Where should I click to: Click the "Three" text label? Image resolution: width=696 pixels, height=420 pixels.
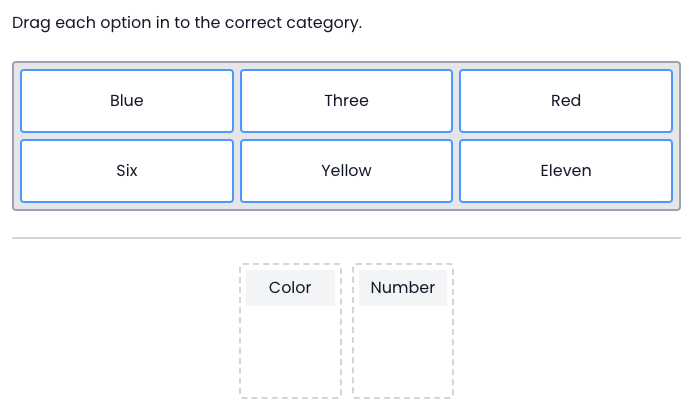click(x=346, y=101)
